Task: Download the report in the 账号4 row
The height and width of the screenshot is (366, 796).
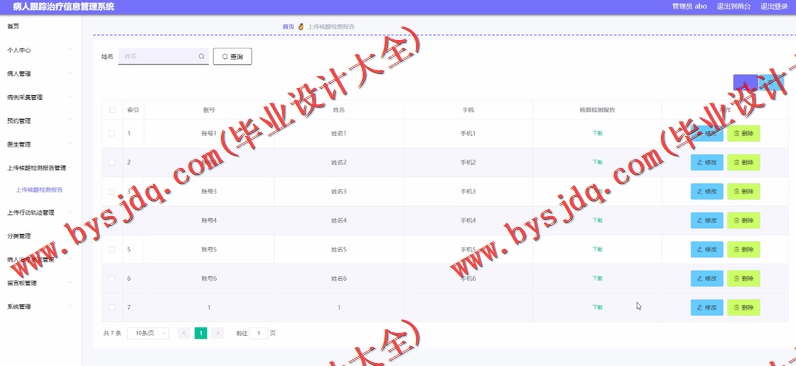Action: coord(597,220)
